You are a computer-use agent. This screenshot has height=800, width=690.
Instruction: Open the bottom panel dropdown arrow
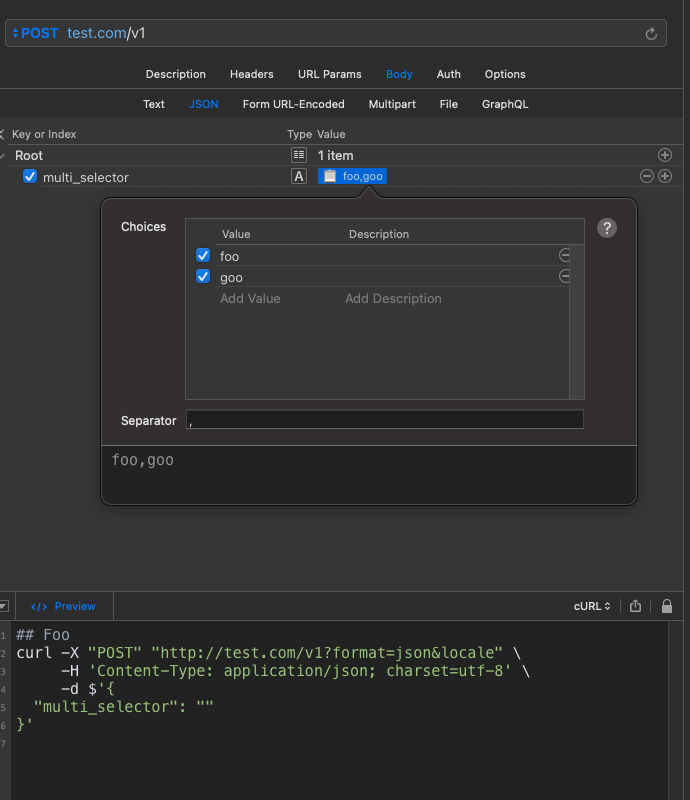(x=4, y=606)
